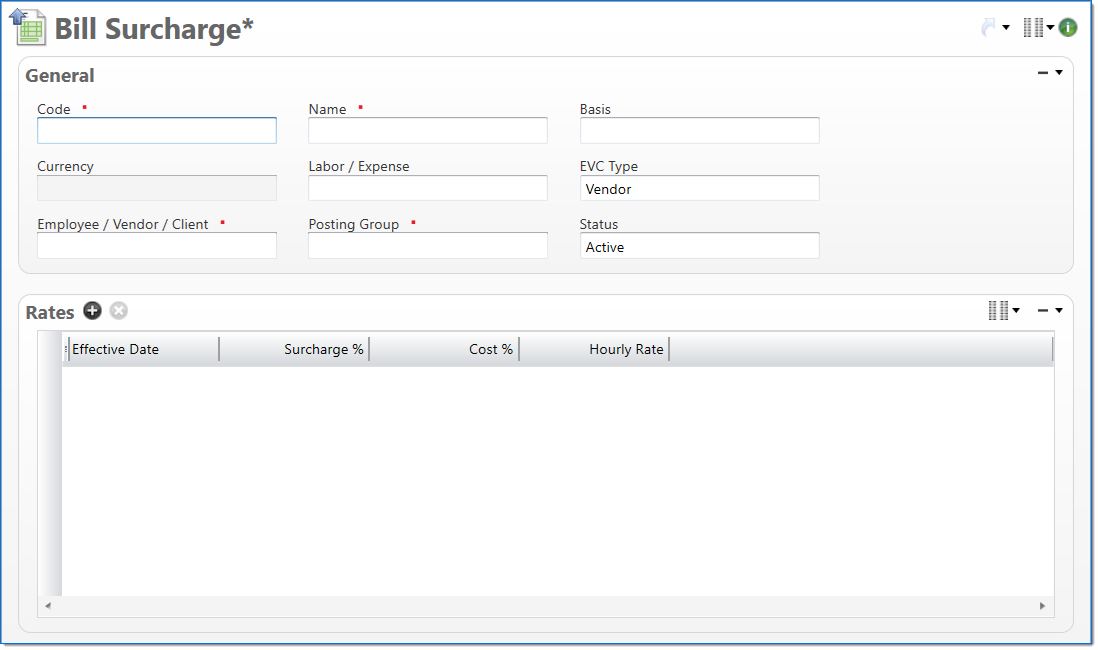Screen dimensions: 1098x650
Task: Click the Hourly Rate column header
Action: [595, 349]
